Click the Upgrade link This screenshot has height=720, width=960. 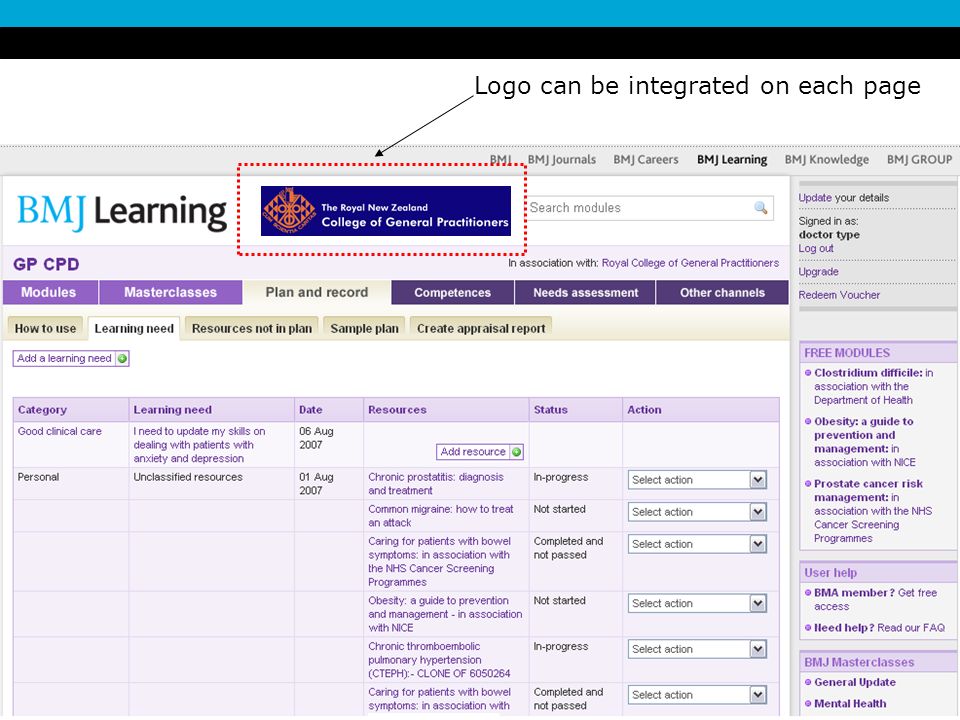(818, 271)
